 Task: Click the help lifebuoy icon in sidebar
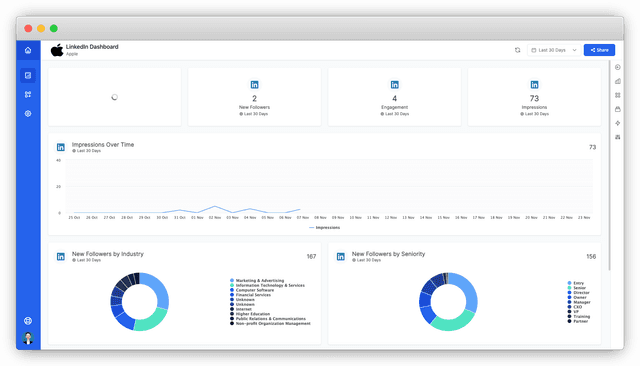28,321
